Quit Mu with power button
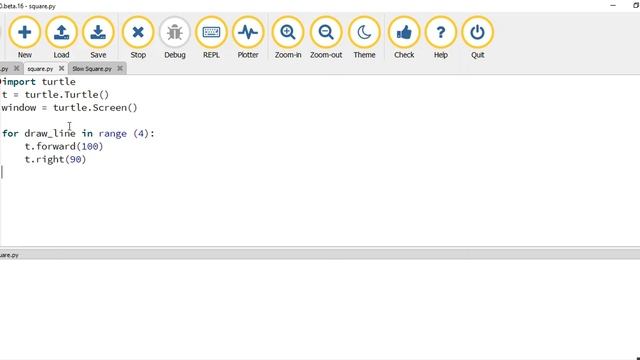 [477, 38]
